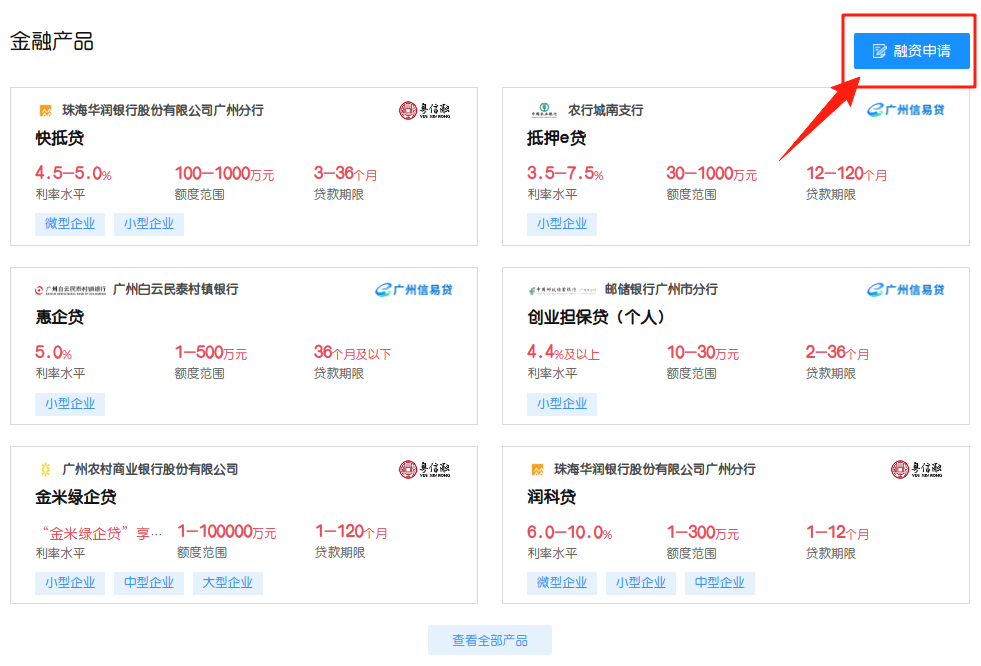Open the 快抵贷 product title
Image resolution: width=981 pixels, height=666 pixels.
click(x=59, y=138)
